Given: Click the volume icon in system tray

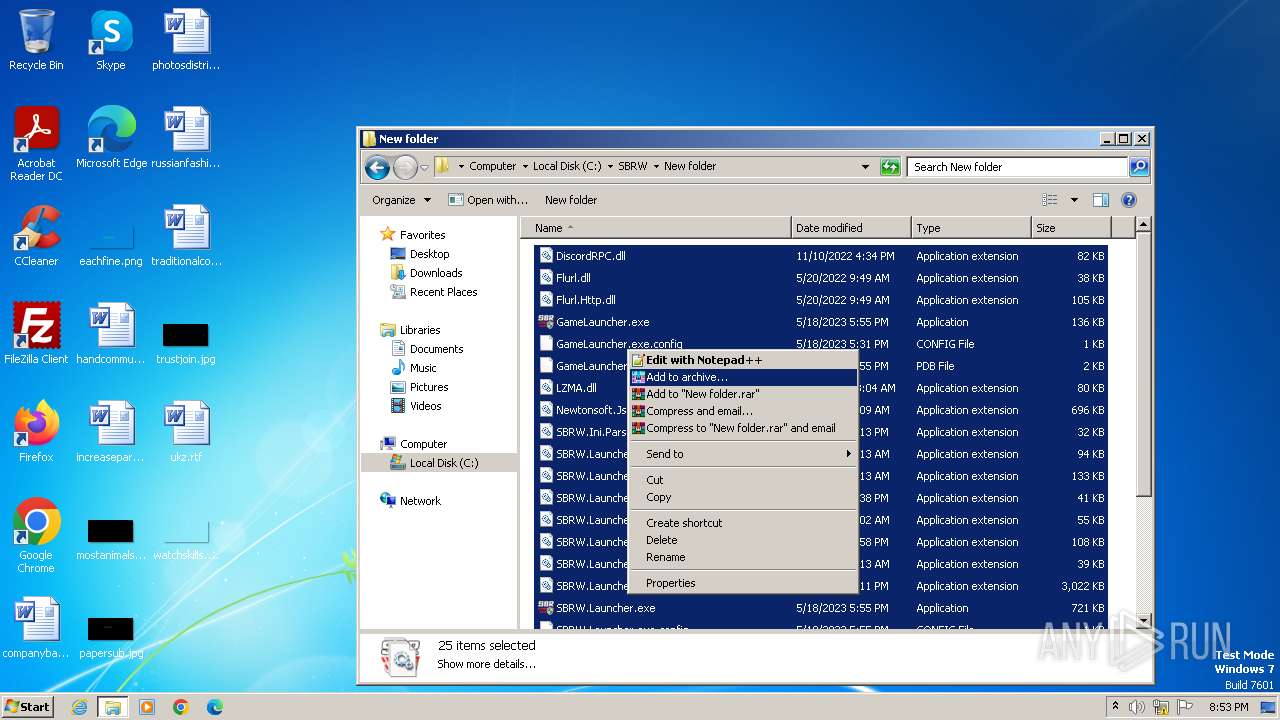Looking at the screenshot, I should 1136,707.
